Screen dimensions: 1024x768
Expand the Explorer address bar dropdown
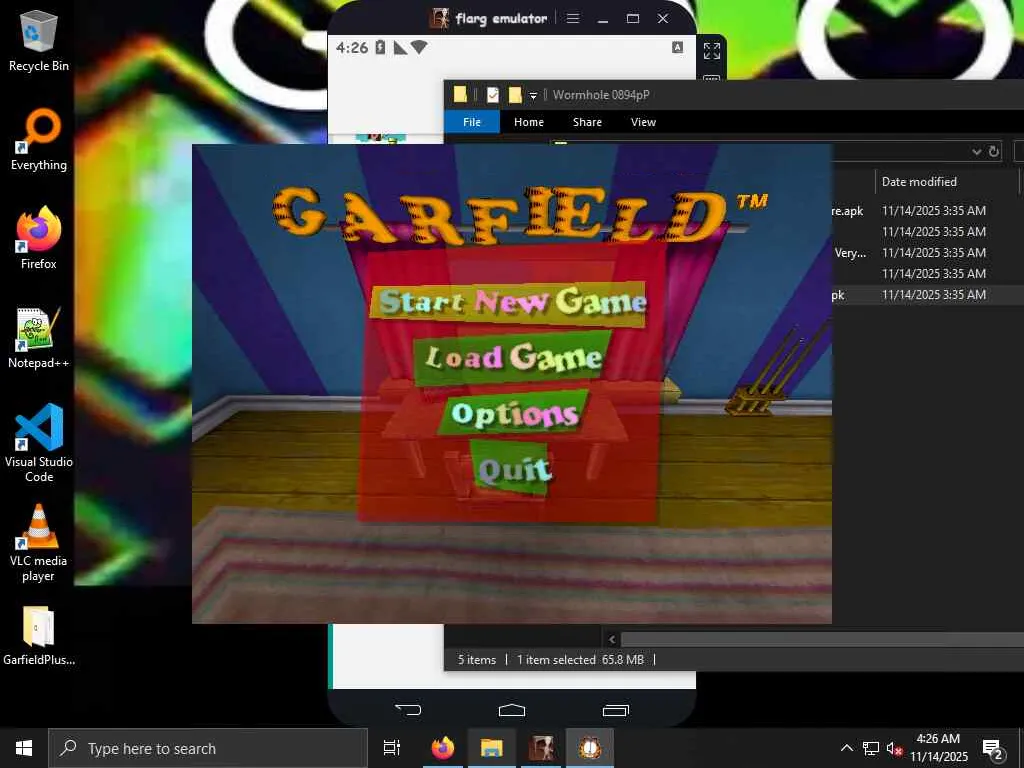pyautogui.click(x=976, y=152)
